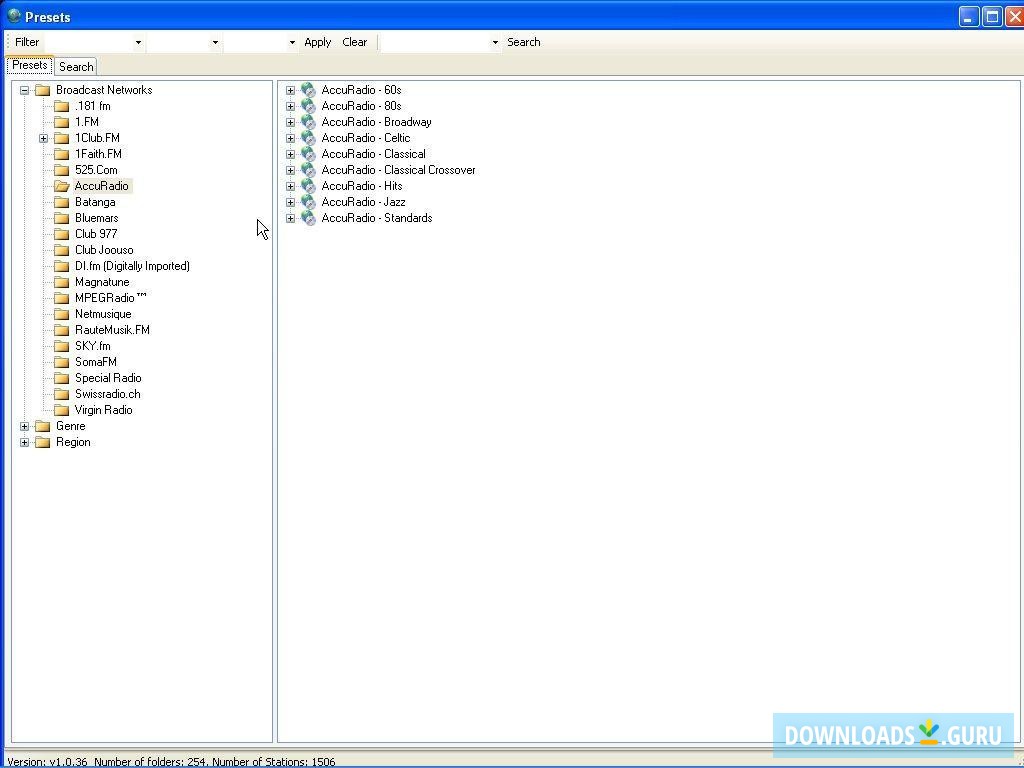This screenshot has height=768, width=1024.
Task: Select the SKY.fm folder
Action: tap(93, 346)
